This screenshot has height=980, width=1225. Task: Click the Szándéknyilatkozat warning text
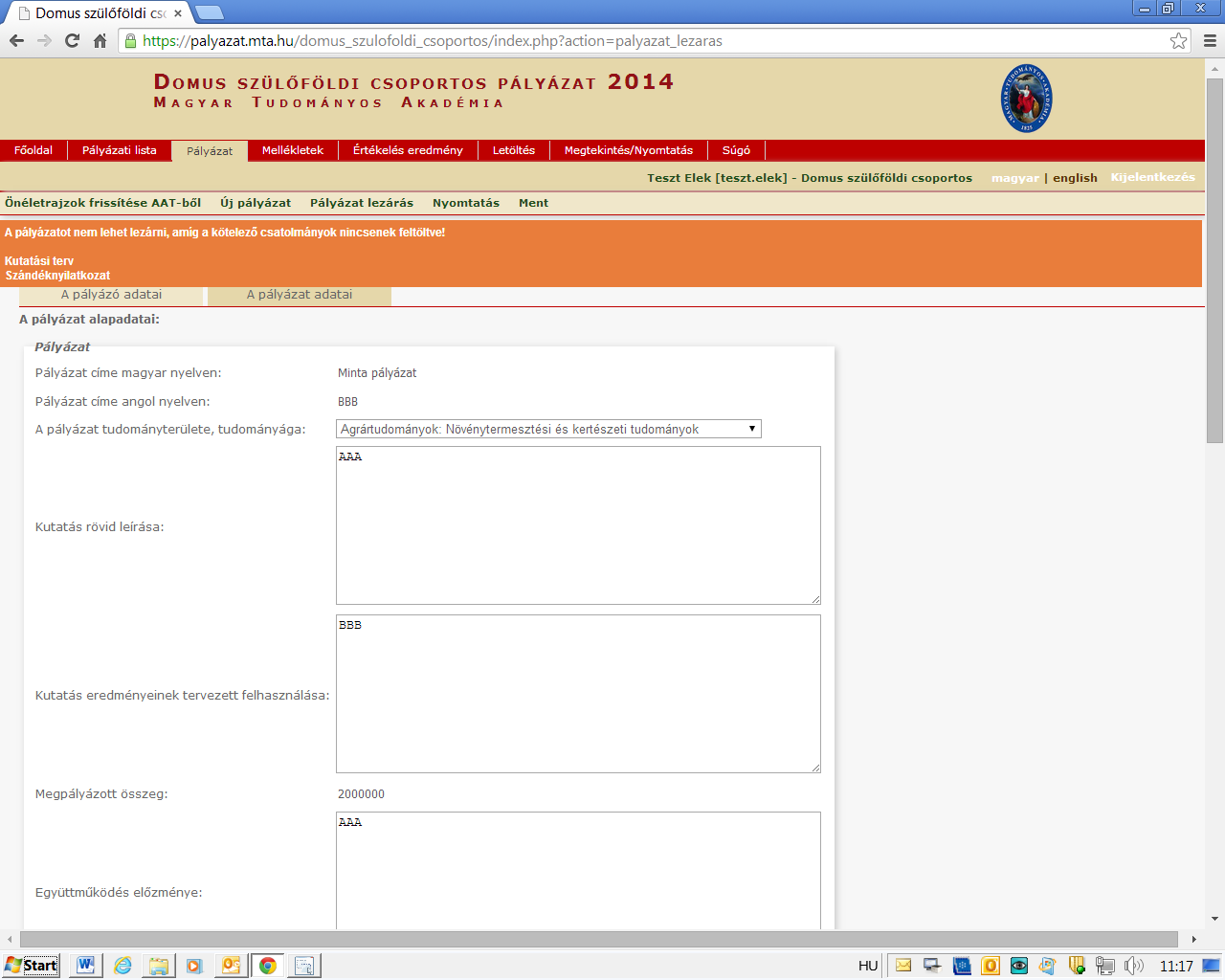coord(58,276)
